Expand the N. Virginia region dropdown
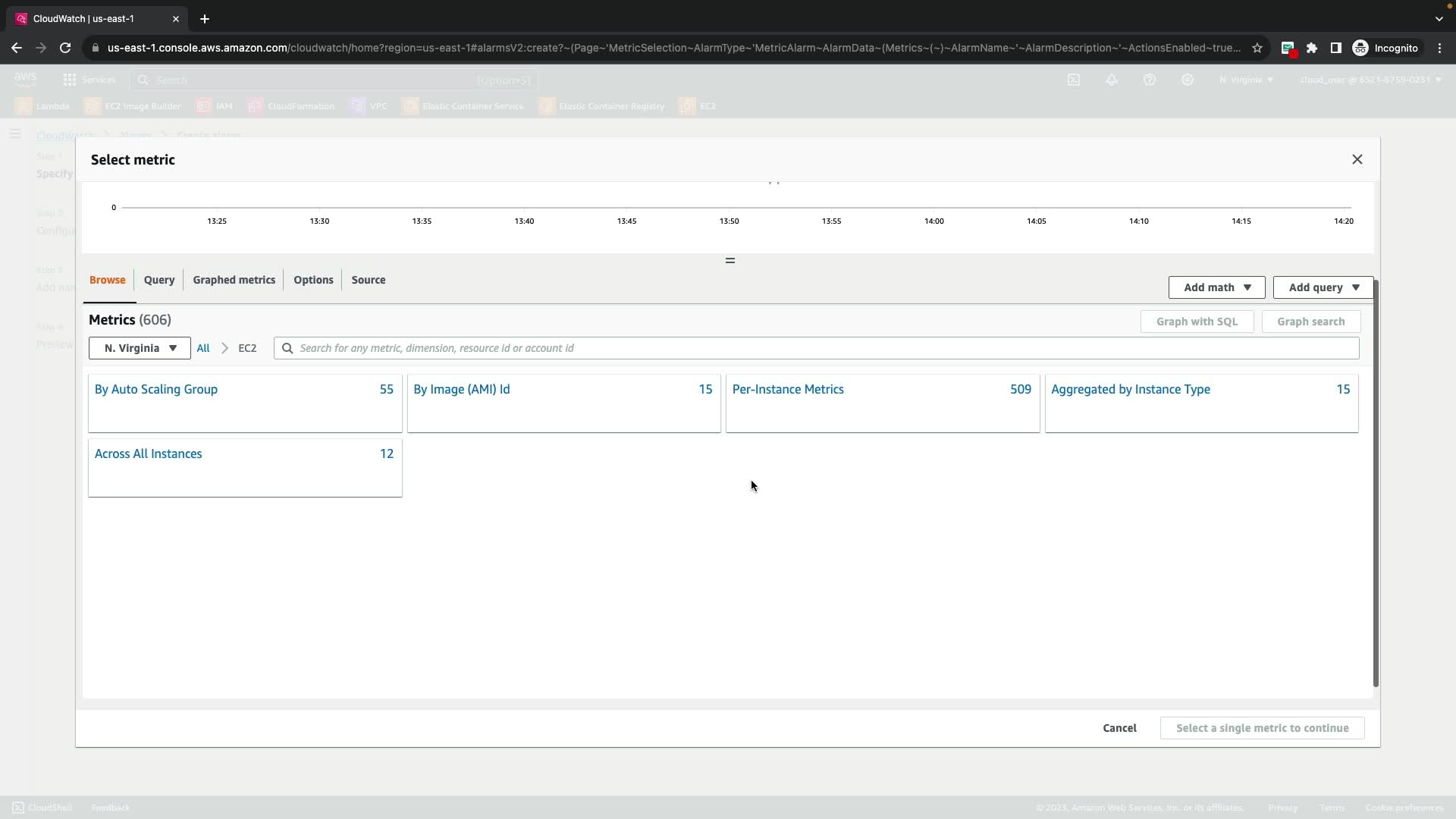 140,348
